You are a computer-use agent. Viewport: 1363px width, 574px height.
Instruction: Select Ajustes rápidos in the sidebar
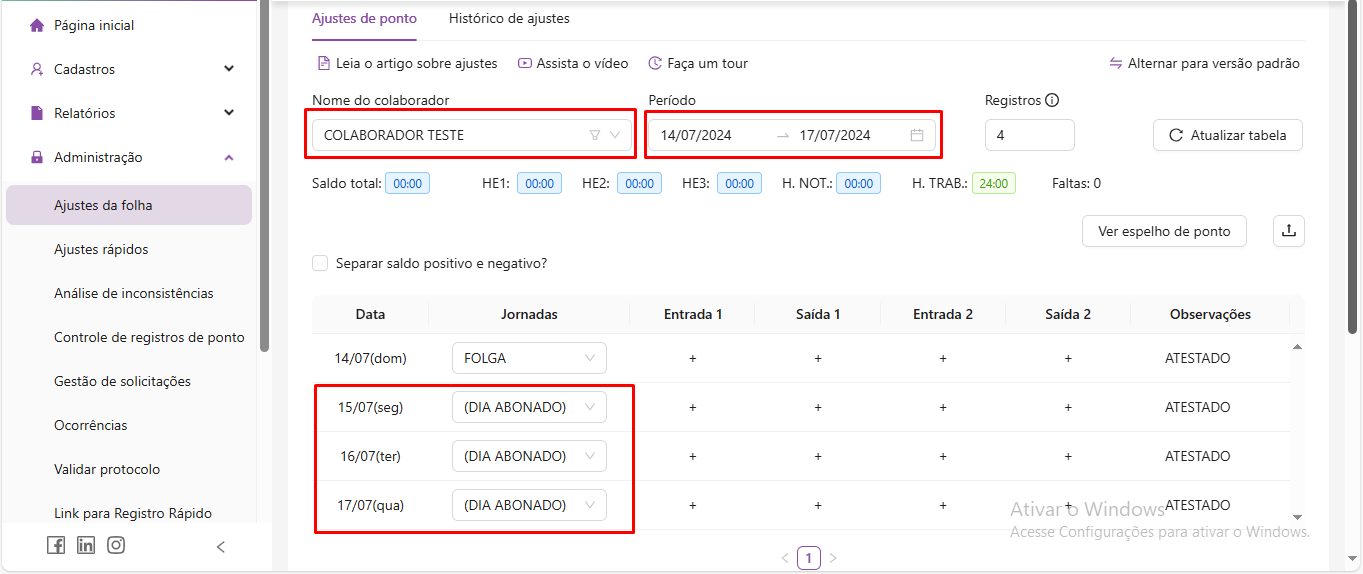click(101, 249)
